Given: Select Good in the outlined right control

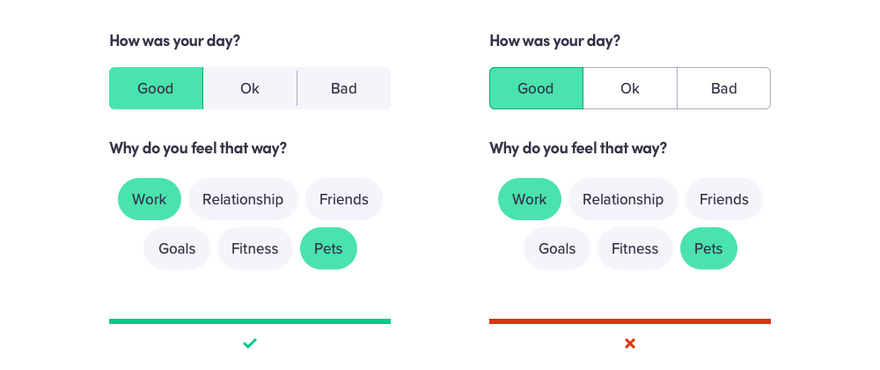Looking at the screenshot, I should [x=536, y=88].
